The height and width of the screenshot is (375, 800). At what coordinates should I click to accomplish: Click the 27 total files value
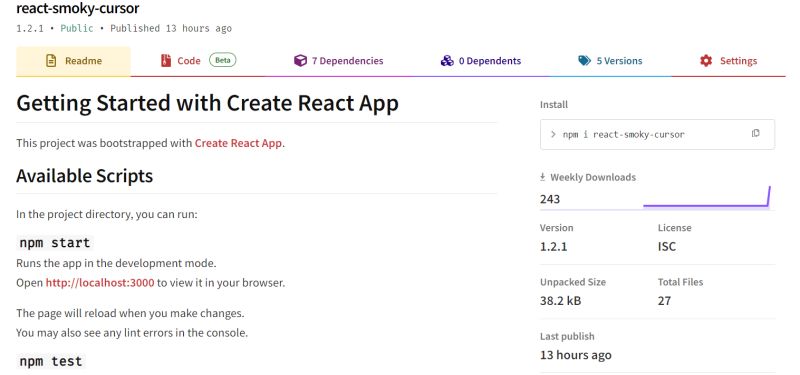click(x=664, y=301)
